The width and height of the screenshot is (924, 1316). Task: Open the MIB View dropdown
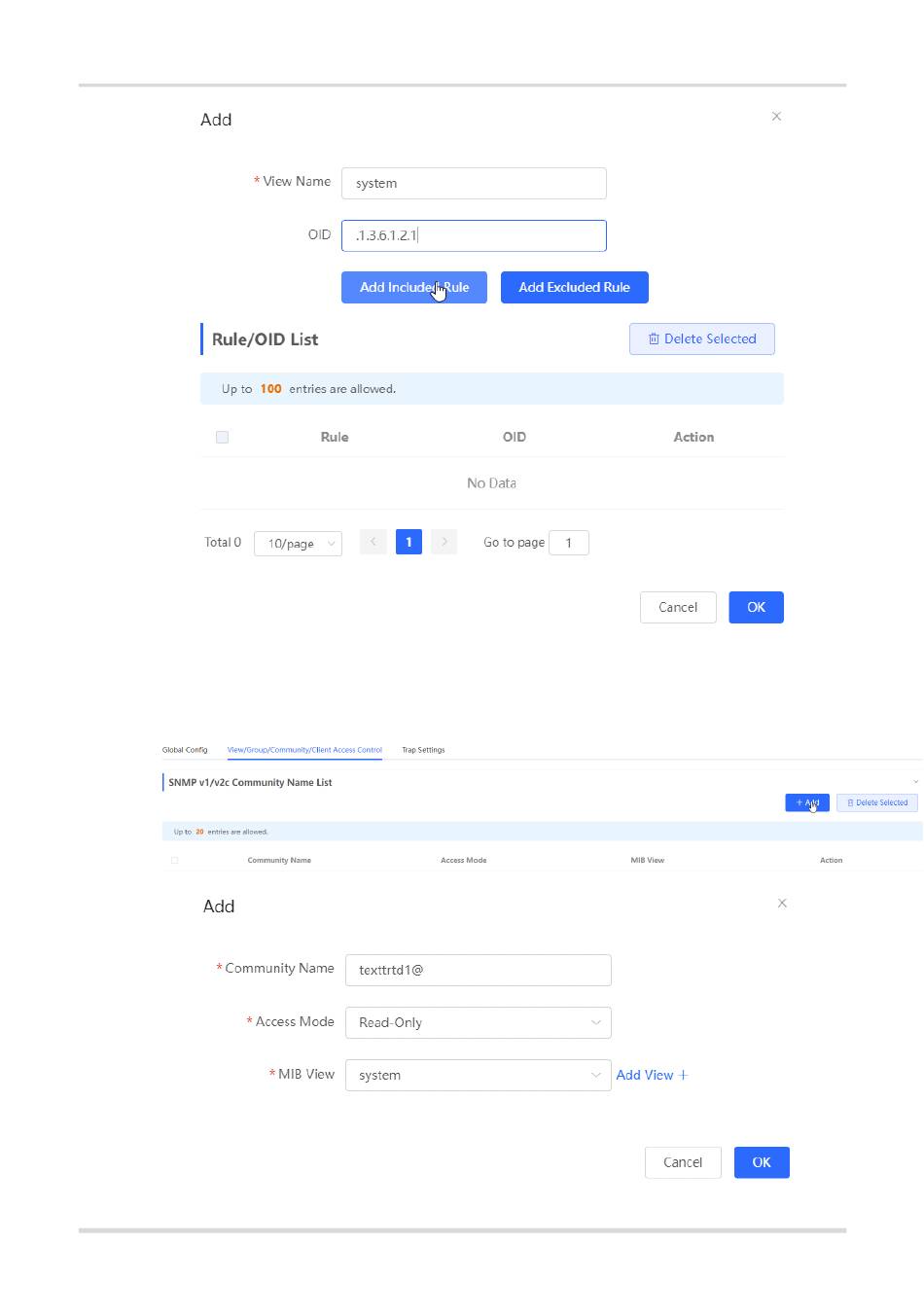(479, 1075)
